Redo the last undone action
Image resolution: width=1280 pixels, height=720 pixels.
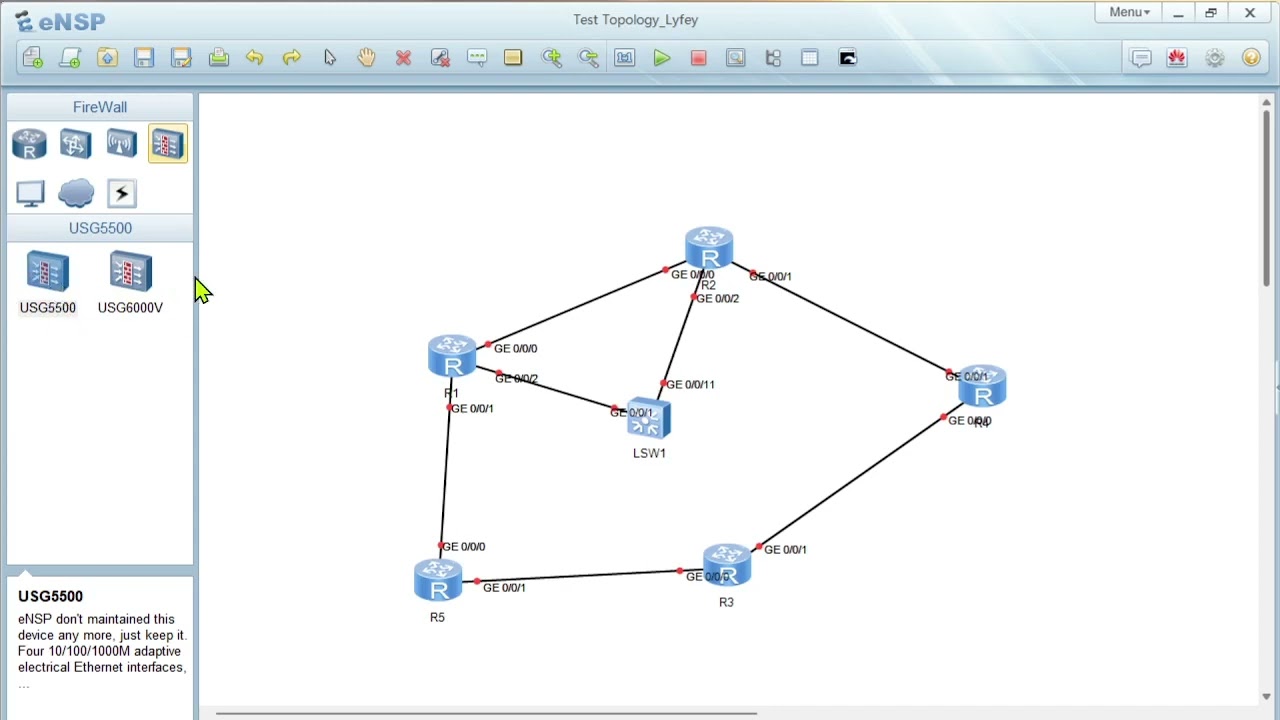(292, 58)
